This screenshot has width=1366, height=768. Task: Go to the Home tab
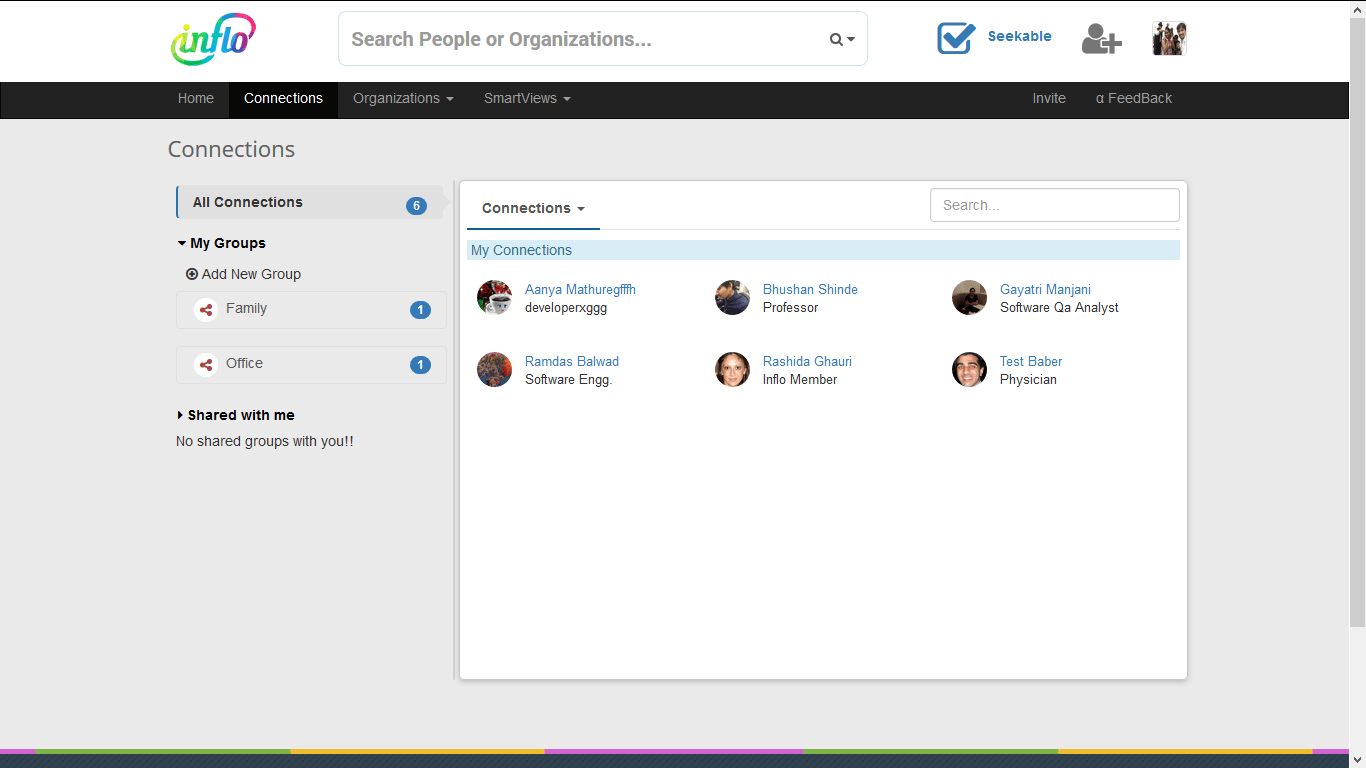196,99
